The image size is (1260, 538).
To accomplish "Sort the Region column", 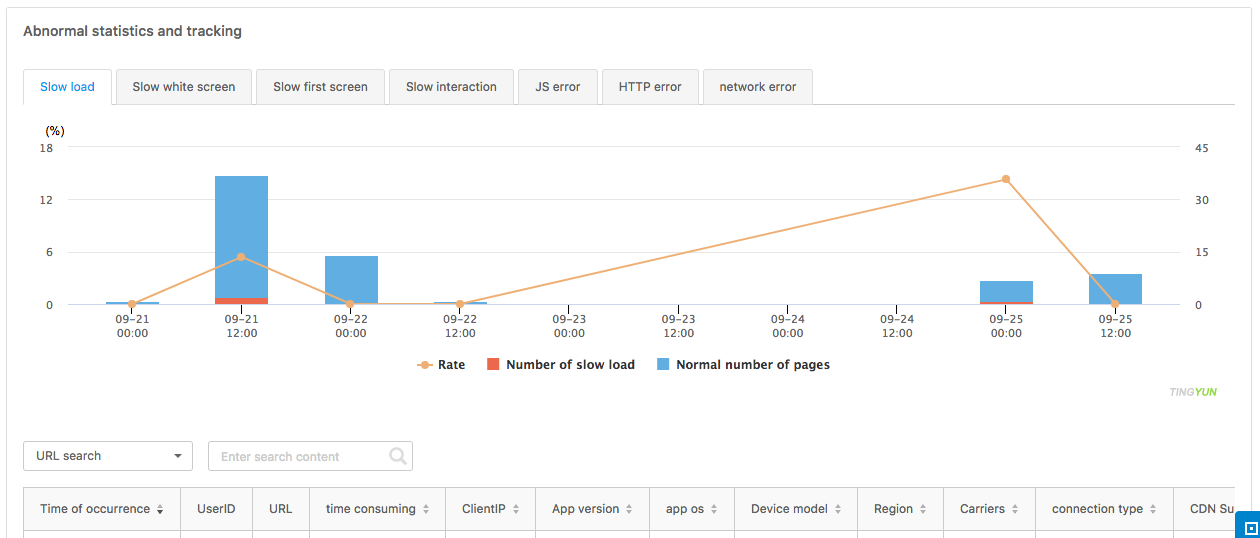I will [x=923, y=510].
